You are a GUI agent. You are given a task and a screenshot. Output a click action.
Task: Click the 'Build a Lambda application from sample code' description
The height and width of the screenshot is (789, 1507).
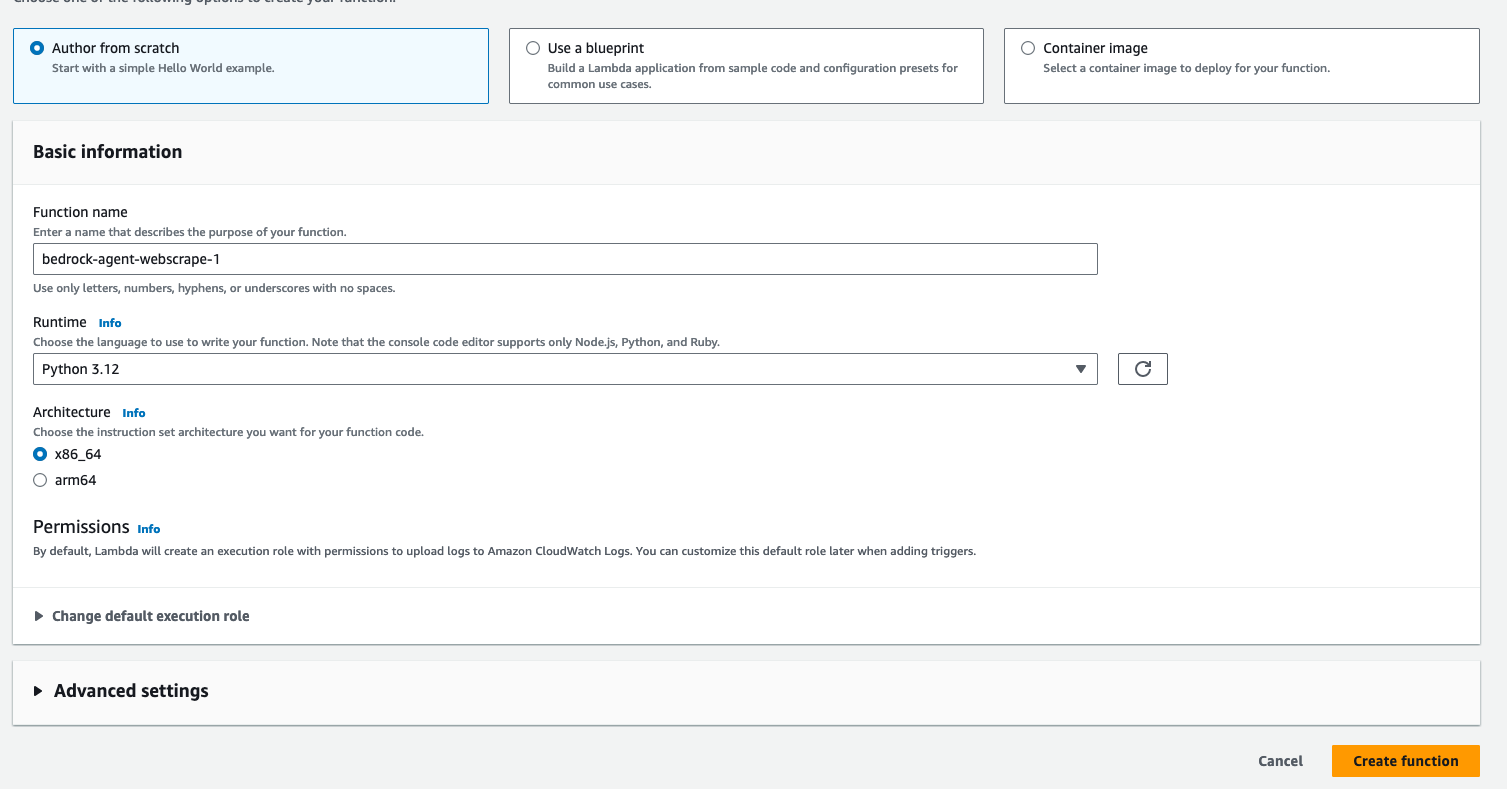753,76
